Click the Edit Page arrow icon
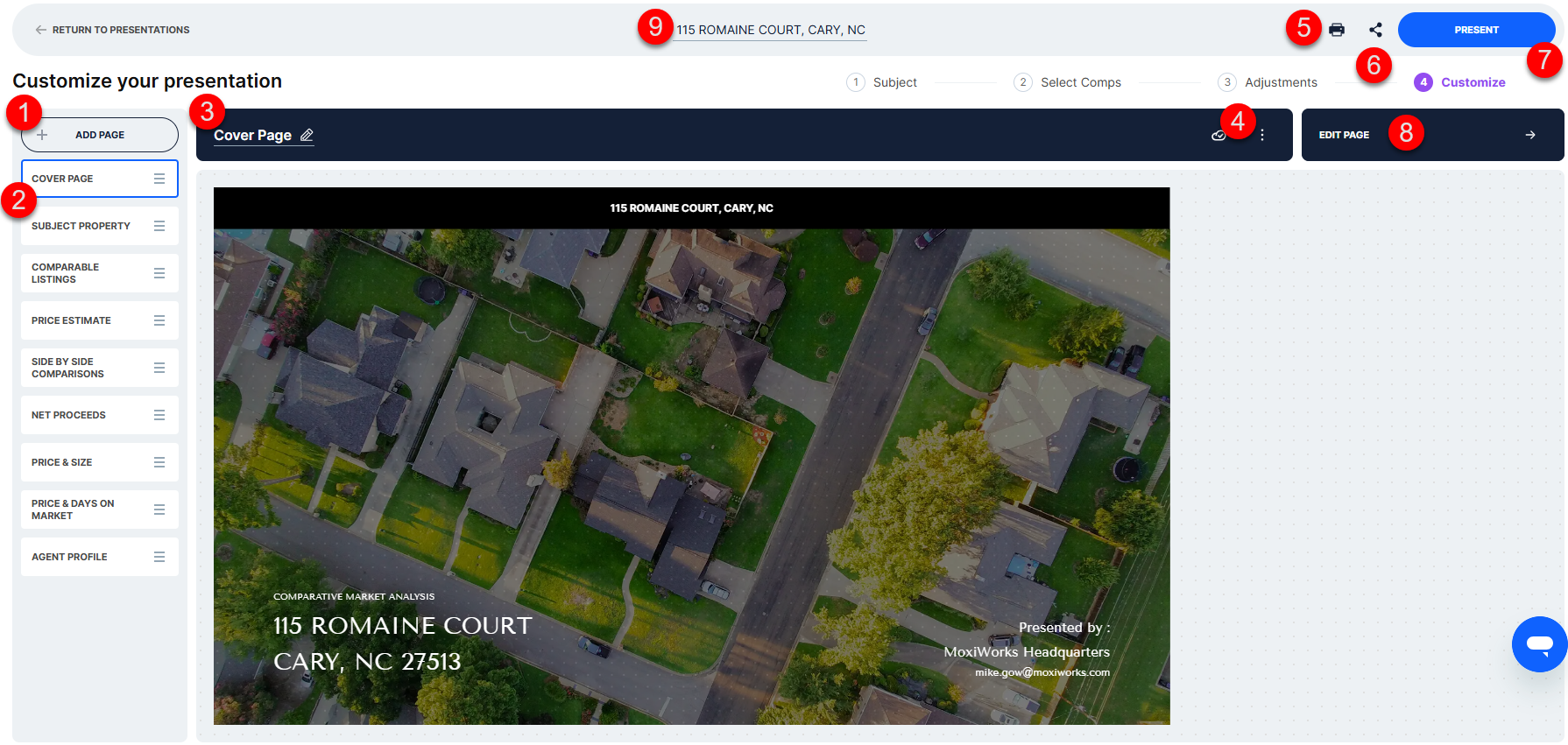The image size is (1568, 745). (1530, 135)
